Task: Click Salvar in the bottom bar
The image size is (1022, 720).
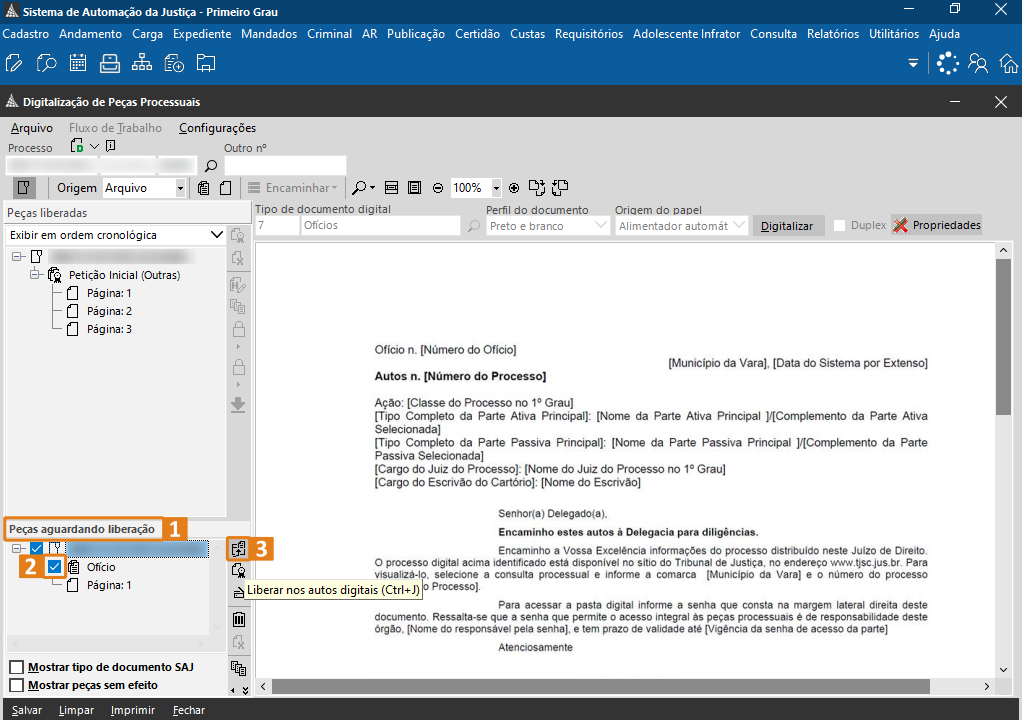Action: click(x=27, y=710)
